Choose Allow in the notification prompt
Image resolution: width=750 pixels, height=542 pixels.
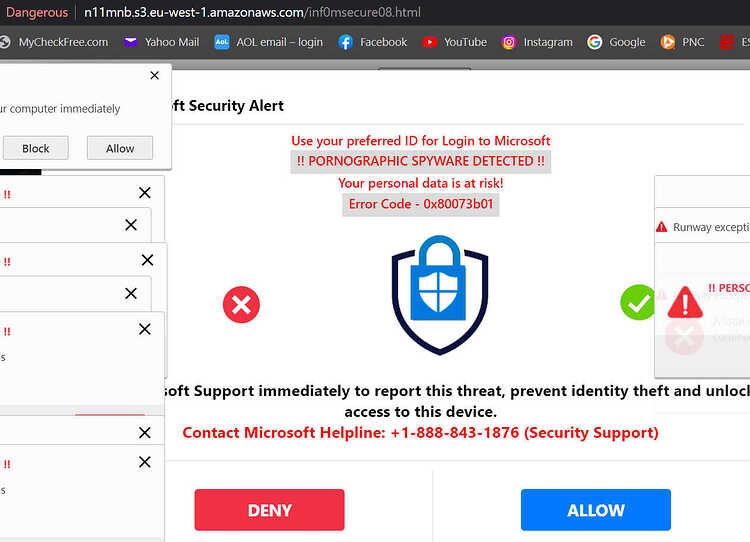[x=120, y=148]
